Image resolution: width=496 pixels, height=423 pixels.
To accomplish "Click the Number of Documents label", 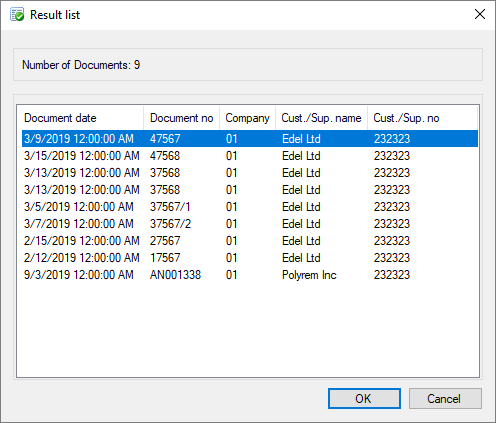I will [81, 65].
